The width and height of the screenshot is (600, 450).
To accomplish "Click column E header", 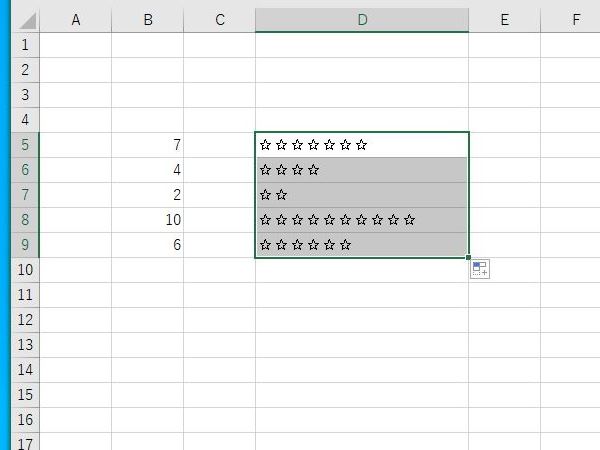I will coord(504,20).
